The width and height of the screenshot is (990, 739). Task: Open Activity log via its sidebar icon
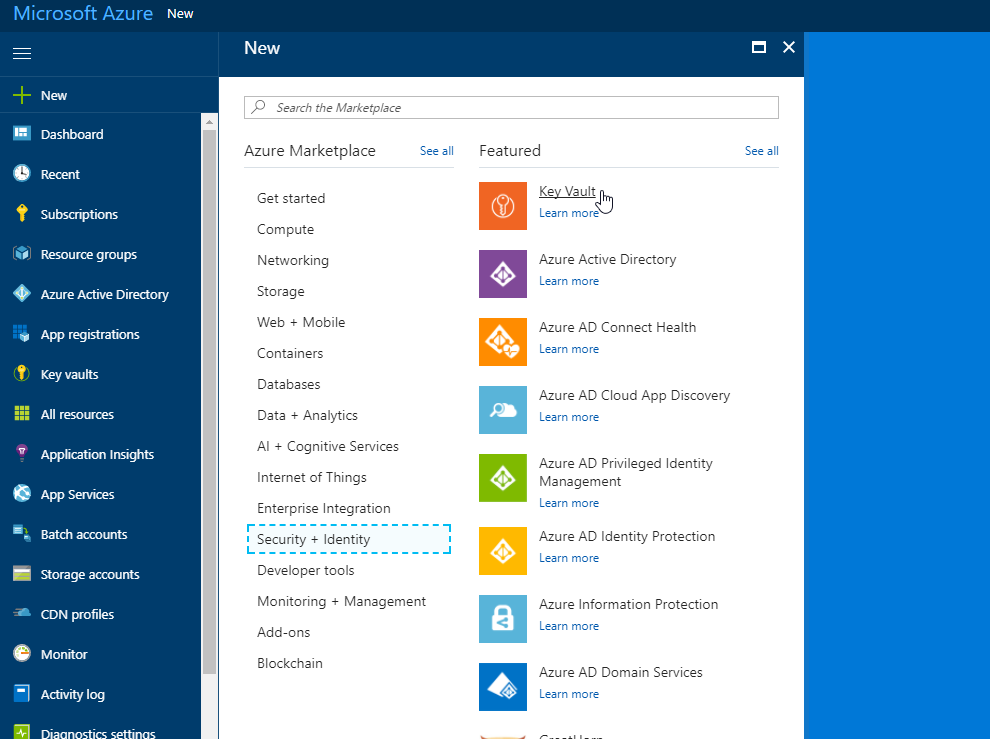click(22, 693)
